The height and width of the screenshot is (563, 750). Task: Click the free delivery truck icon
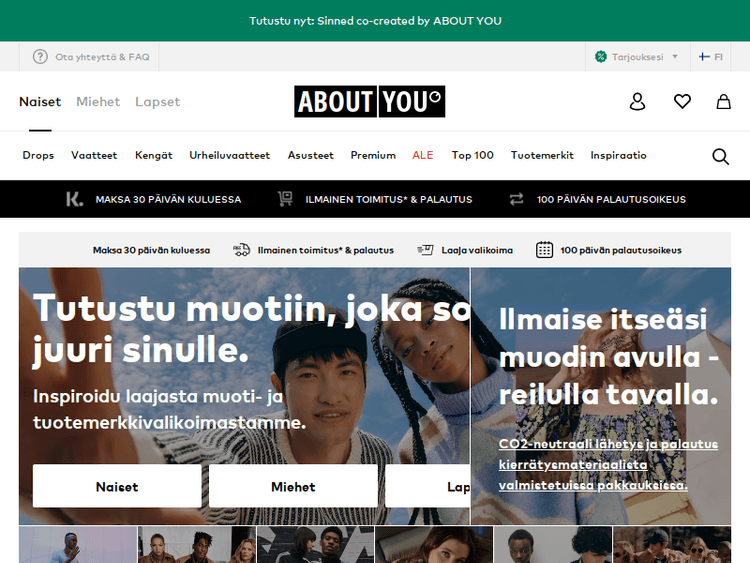242,250
